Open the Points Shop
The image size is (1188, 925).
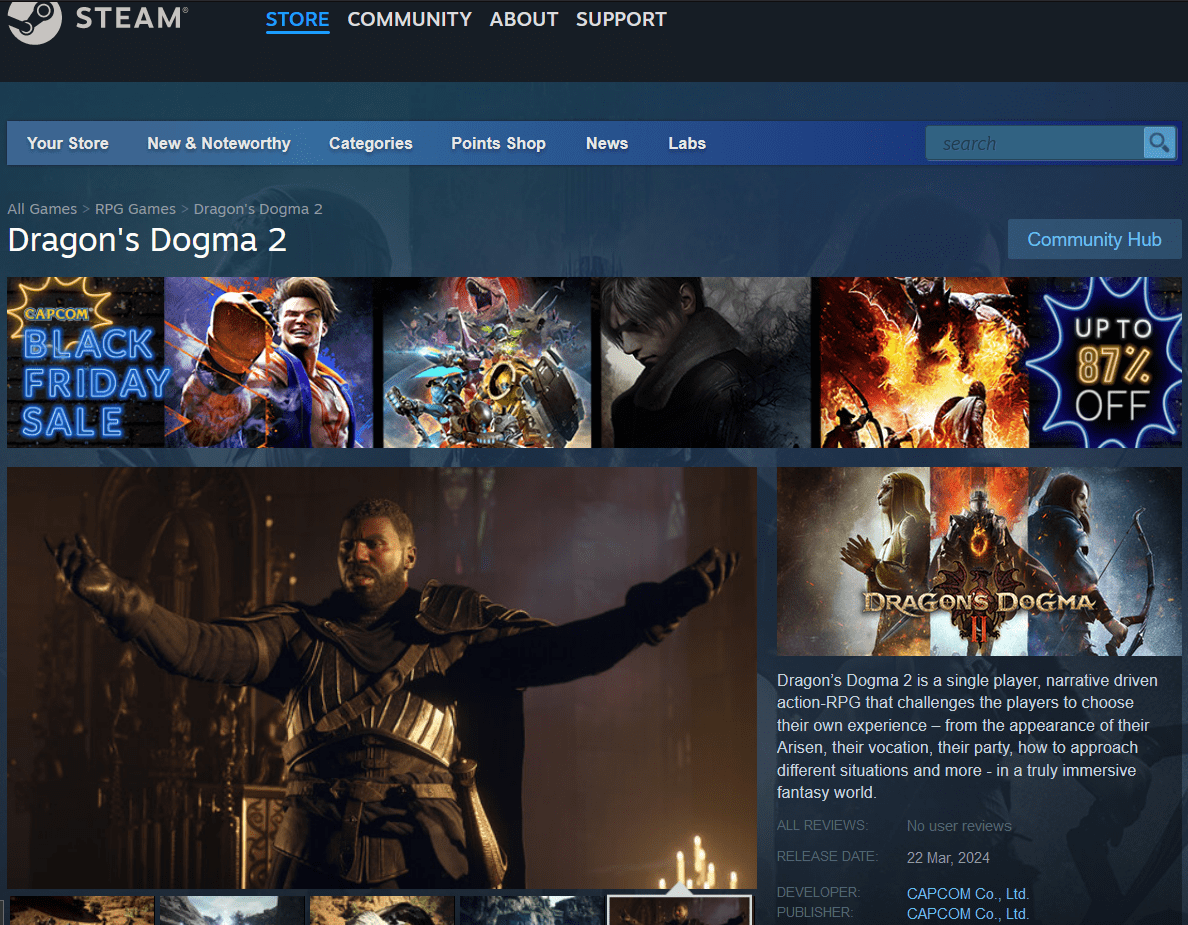pos(499,143)
